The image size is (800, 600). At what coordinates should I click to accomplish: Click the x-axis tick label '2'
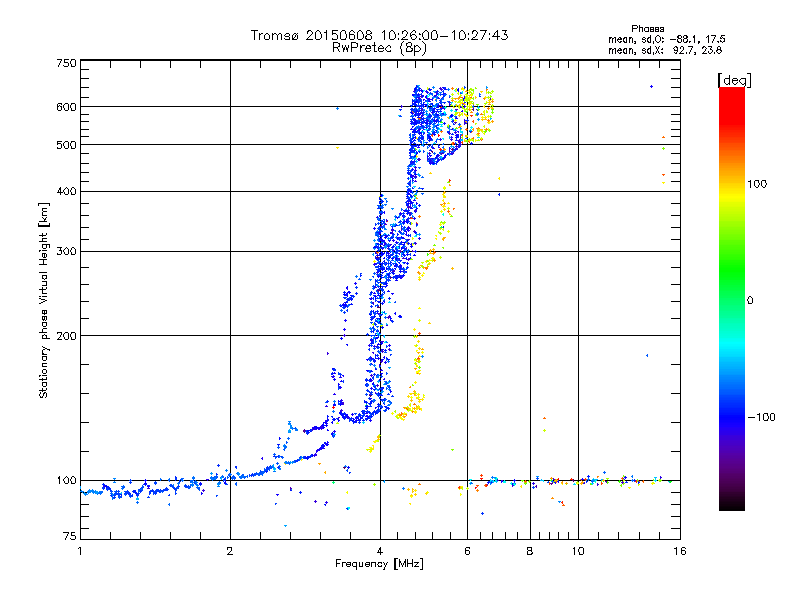point(230,551)
